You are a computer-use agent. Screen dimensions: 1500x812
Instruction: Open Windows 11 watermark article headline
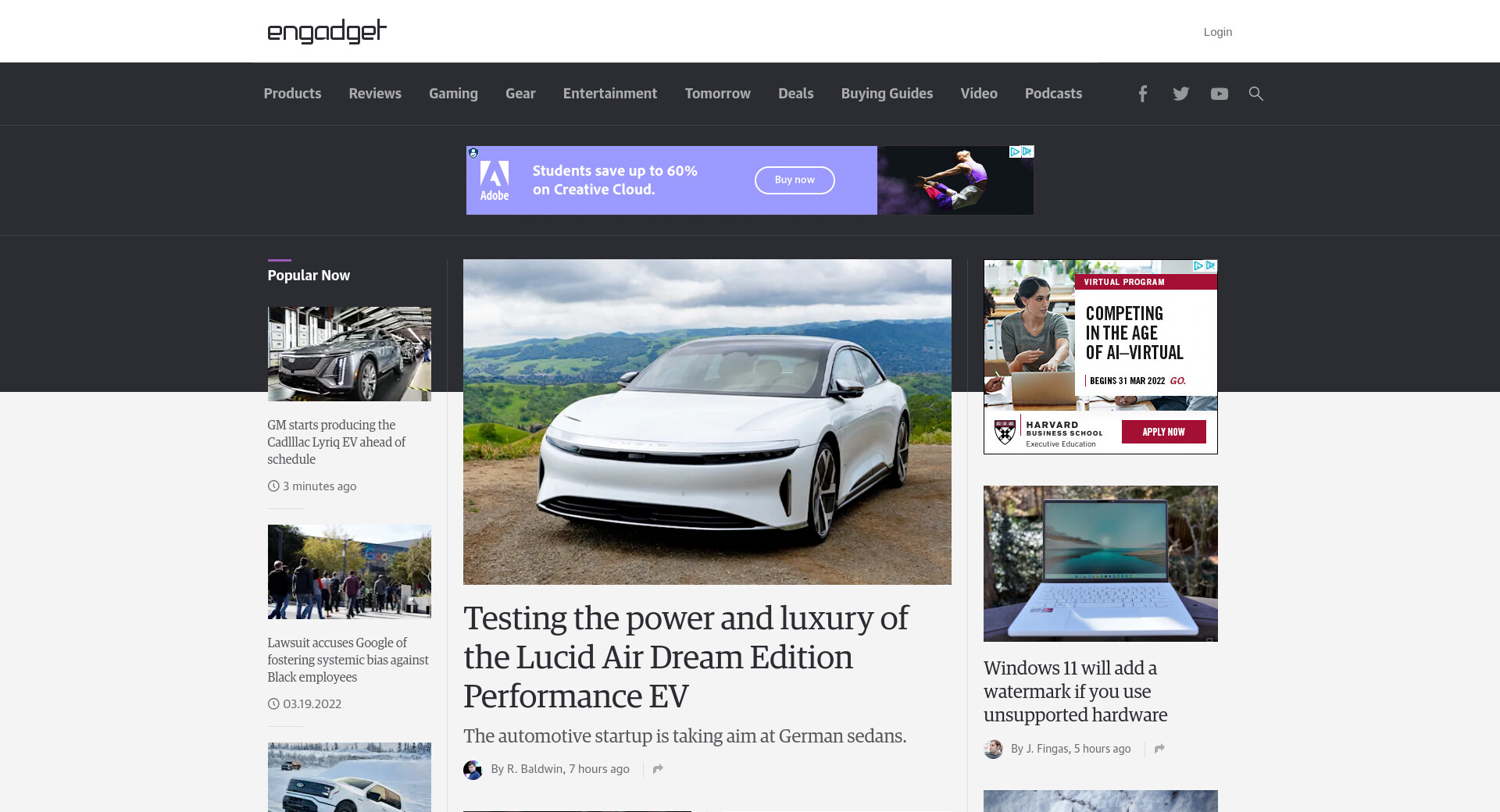point(1075,691)
